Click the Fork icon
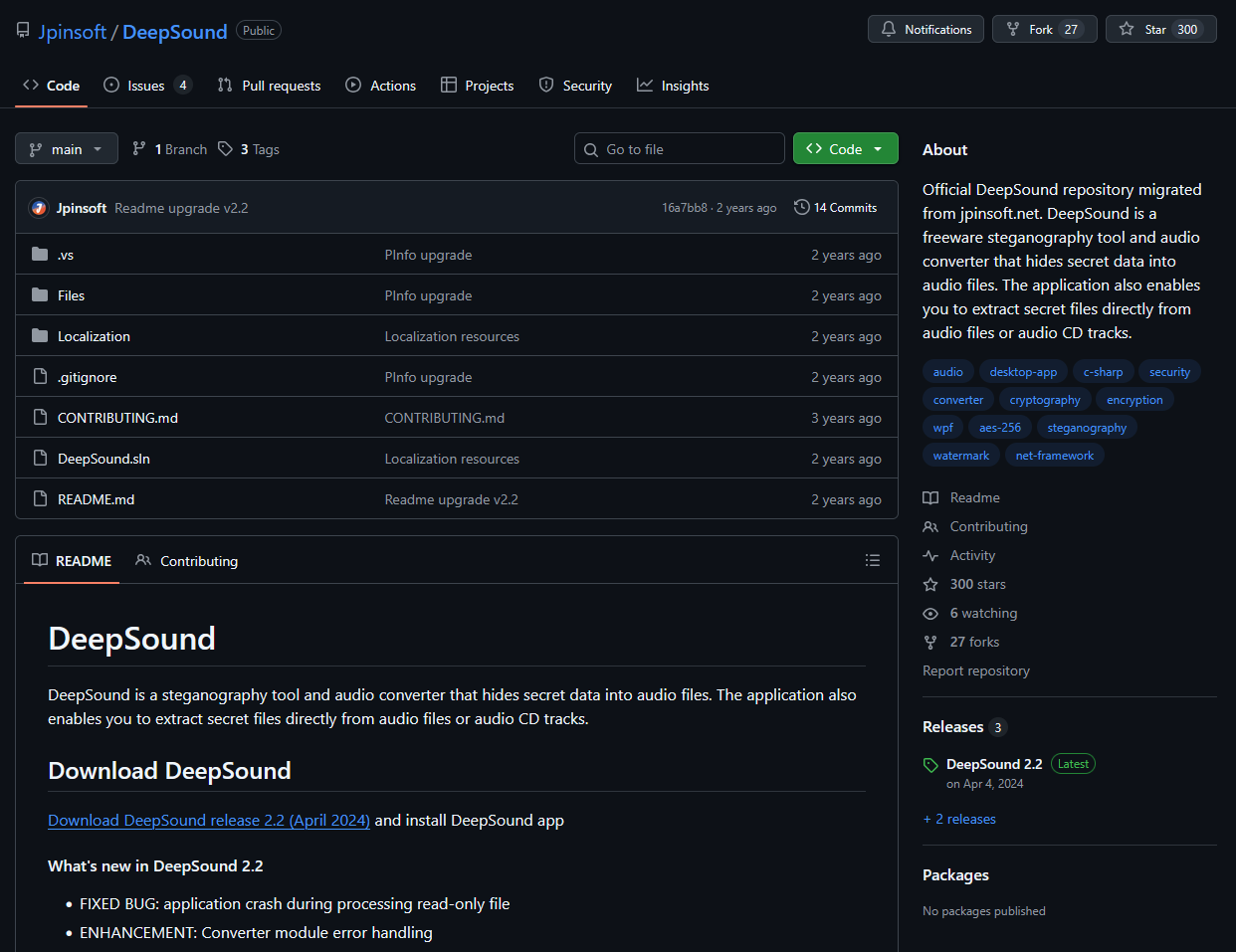Image resolution: width=1236 pixels, height=952 pixels. 1013,29
